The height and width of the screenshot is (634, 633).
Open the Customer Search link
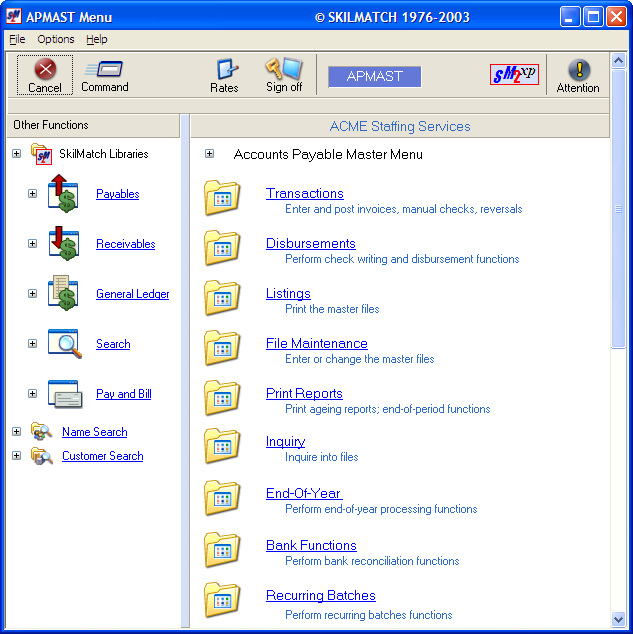(103, 456)
